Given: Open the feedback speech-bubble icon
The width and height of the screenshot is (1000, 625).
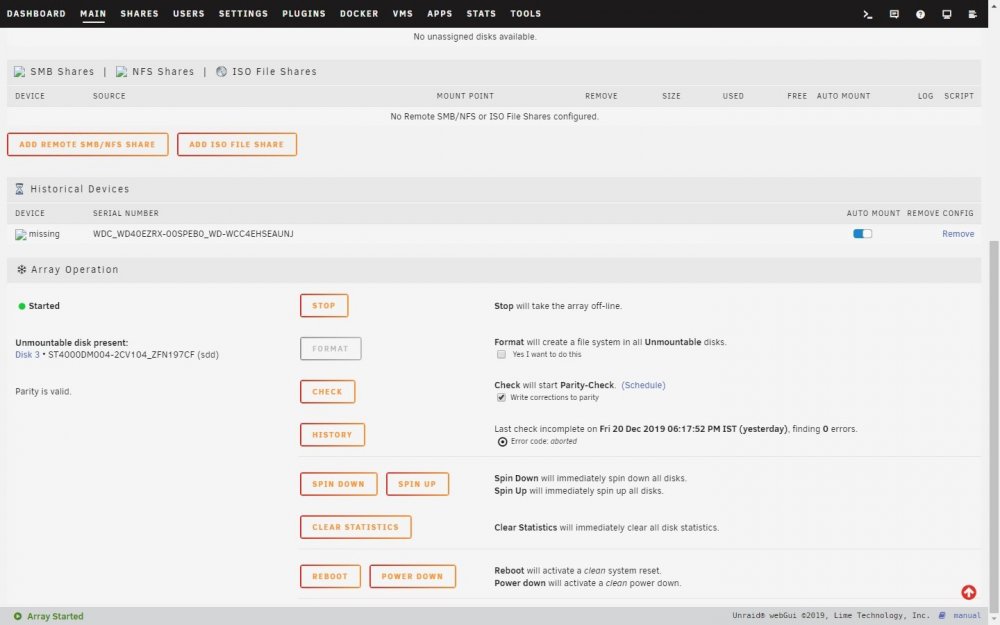Looking at the screenshot, I should (x=894, y=14).
